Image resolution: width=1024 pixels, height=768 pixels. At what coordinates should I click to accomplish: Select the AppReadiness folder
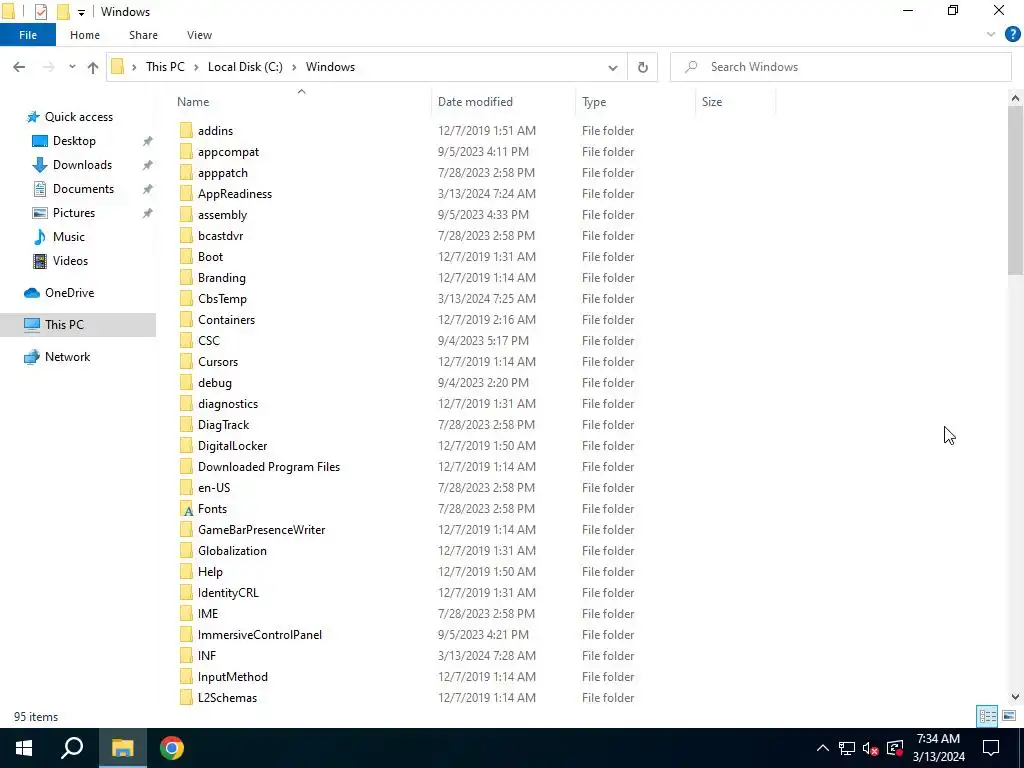[x=234, y=194]
